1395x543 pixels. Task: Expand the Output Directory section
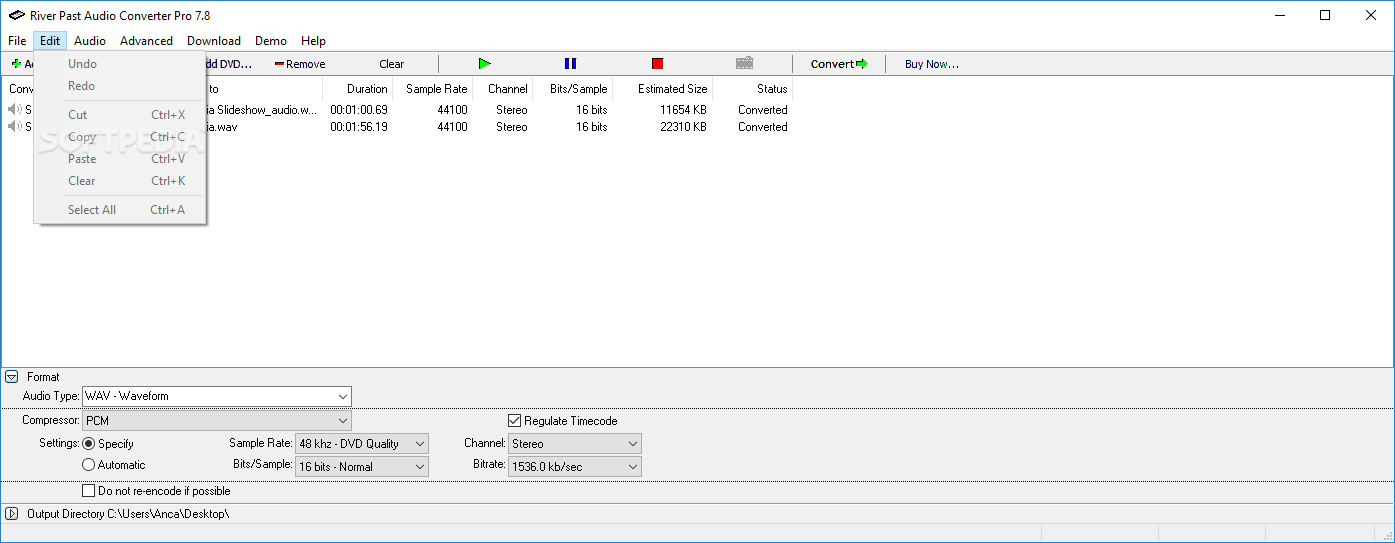click(x=12, y=514)
